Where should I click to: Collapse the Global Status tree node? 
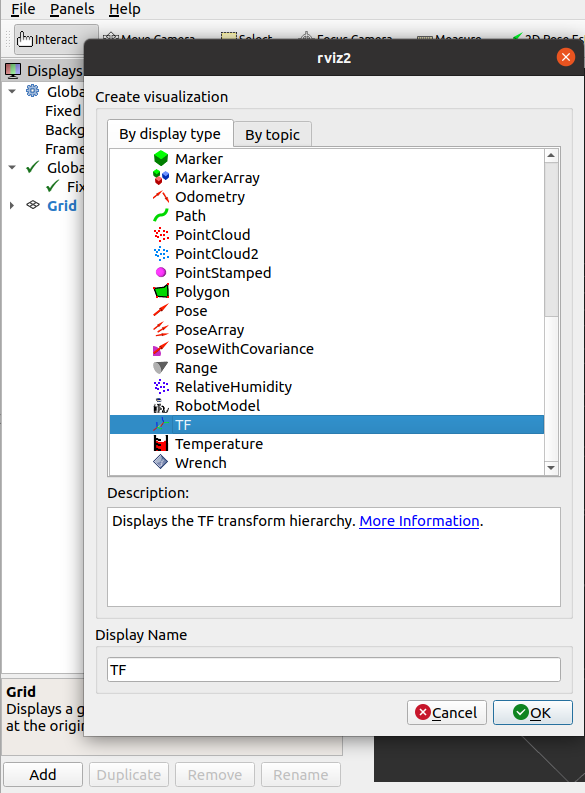12,167
